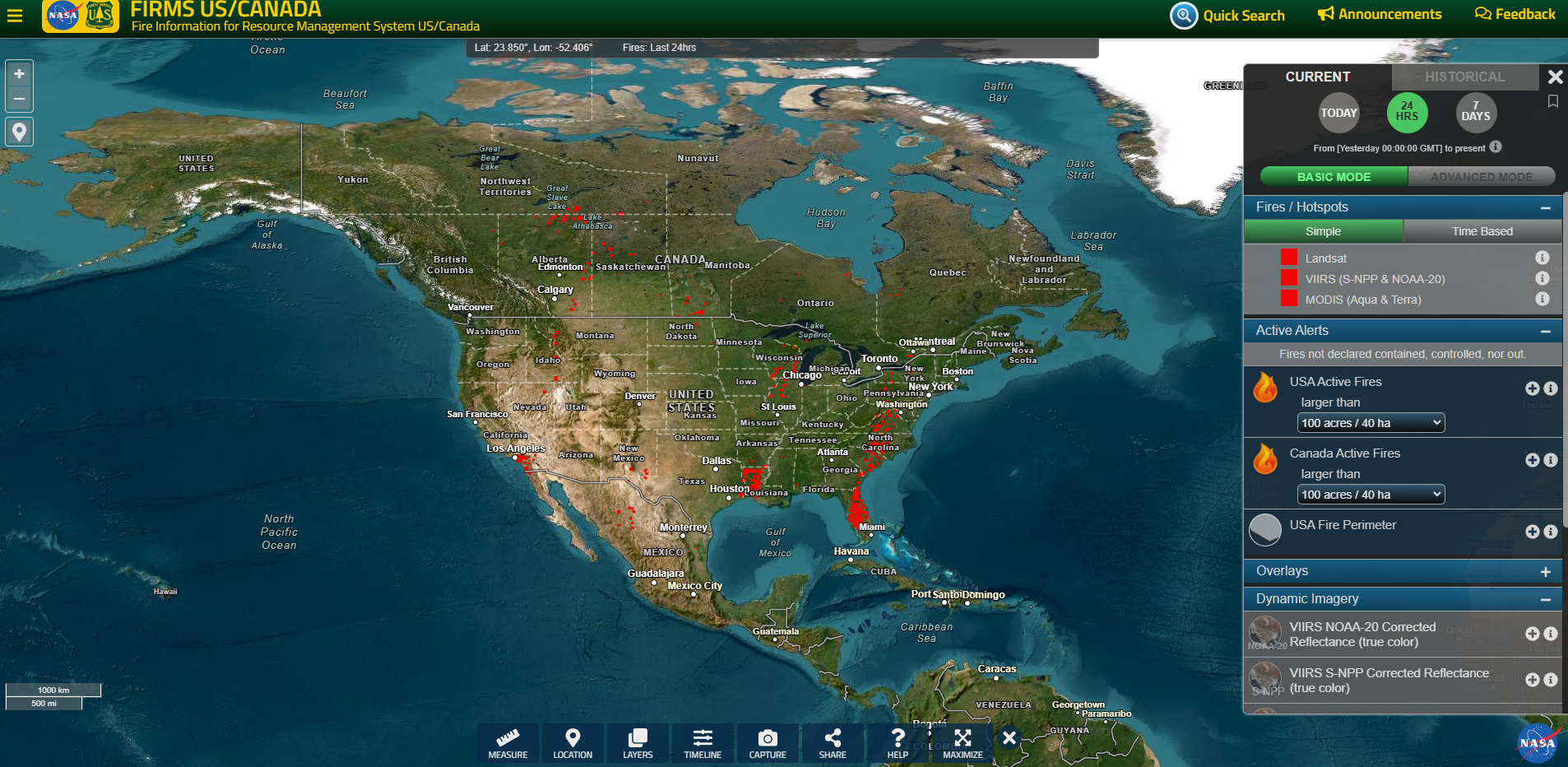The width and height of the screenshot is (1568, 767).
Task: Expand Overlays section
Action: click(1545, 571)
